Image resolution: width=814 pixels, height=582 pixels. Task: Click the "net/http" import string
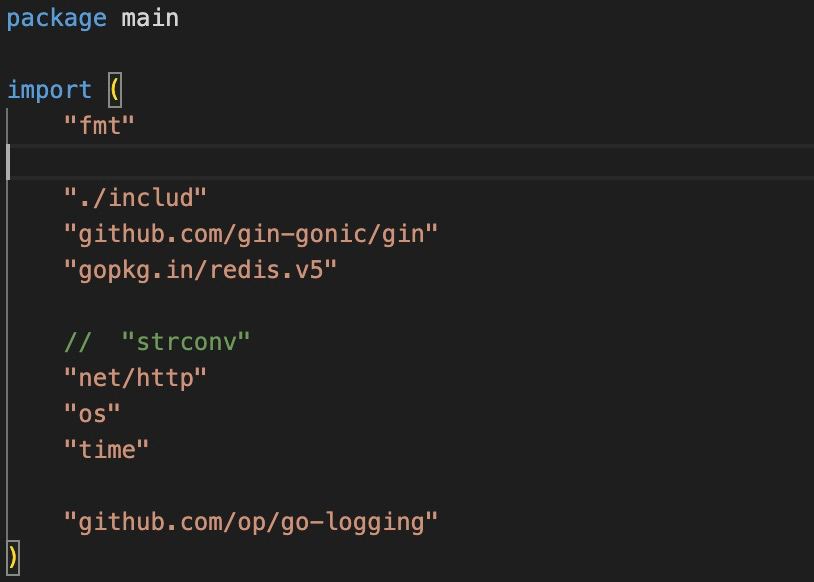pos(135,377)
